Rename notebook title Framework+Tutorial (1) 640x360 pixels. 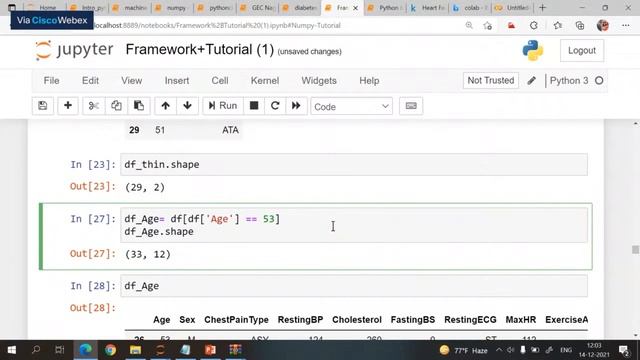[200, 50]
